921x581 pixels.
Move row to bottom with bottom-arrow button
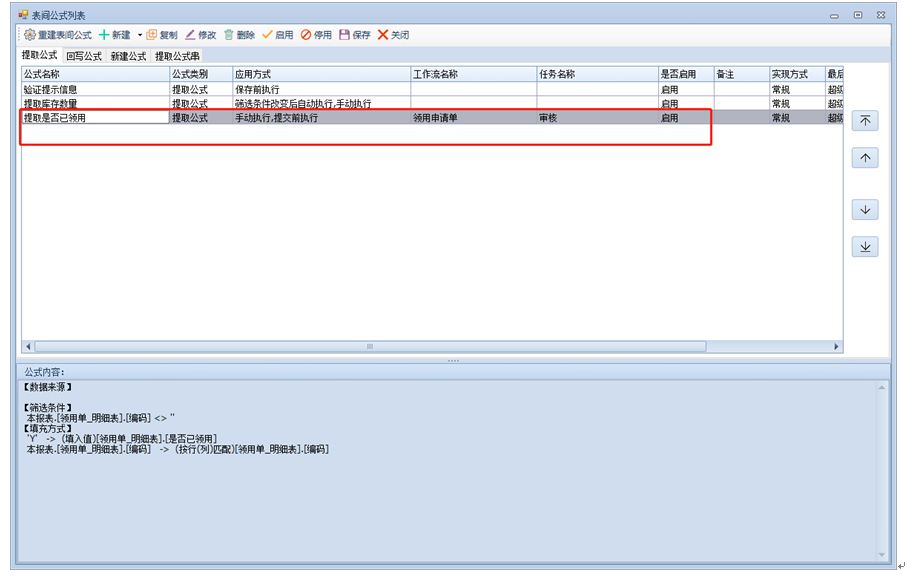(x=865, y=247)
